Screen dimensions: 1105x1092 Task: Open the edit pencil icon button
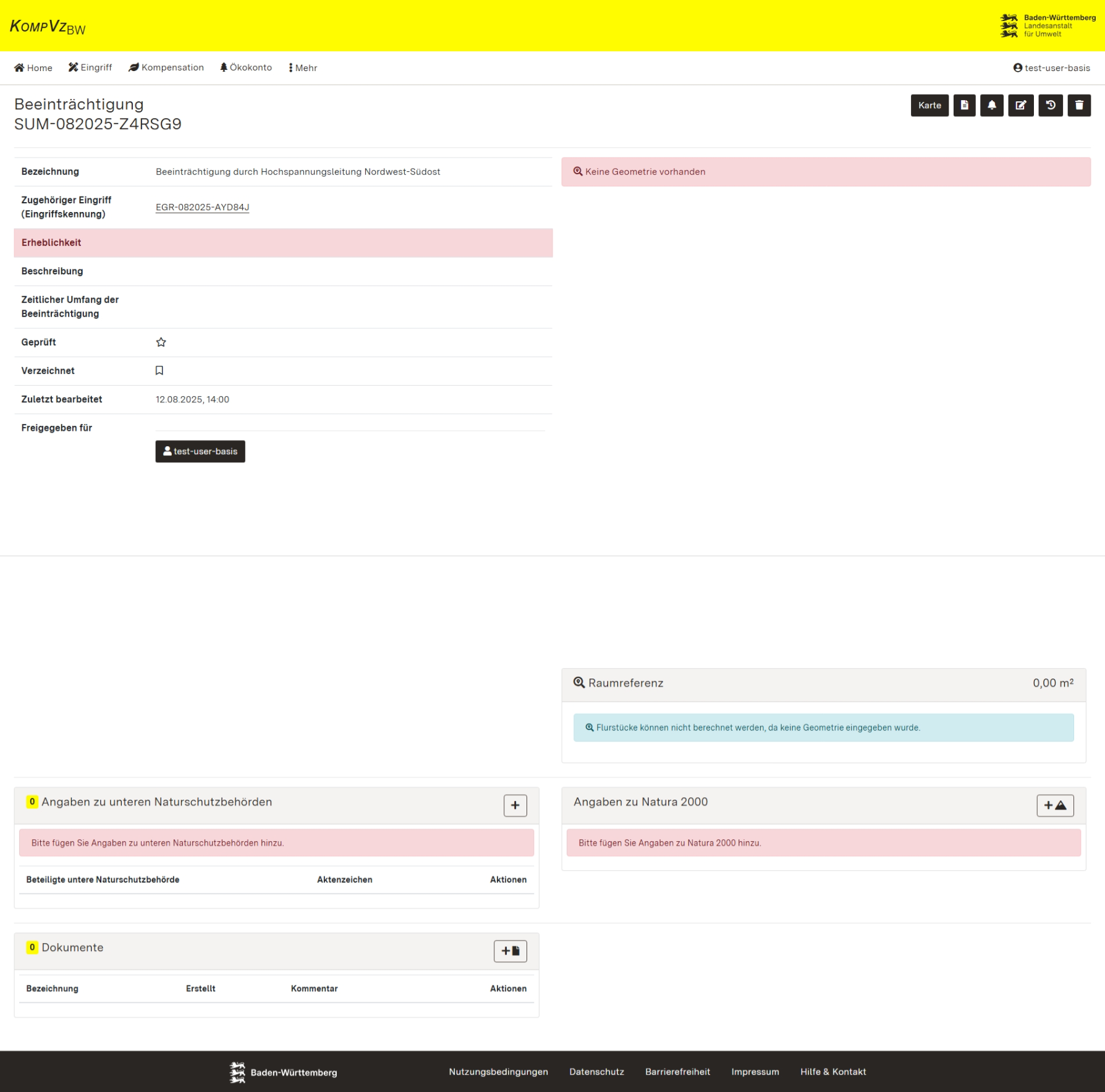pyautogui.click(x=1020, y=105)
